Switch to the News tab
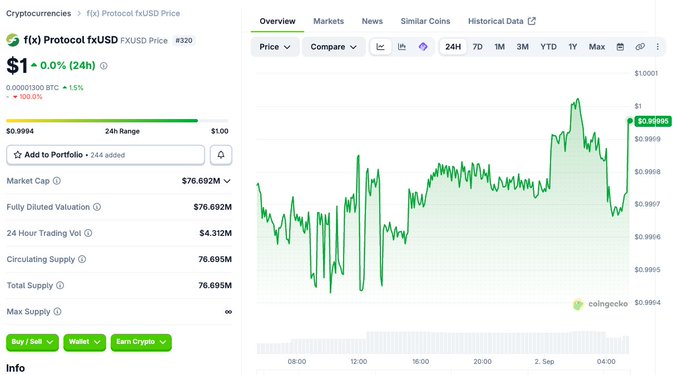The width and height of the screenshot is (679, 375). point(372,21)
